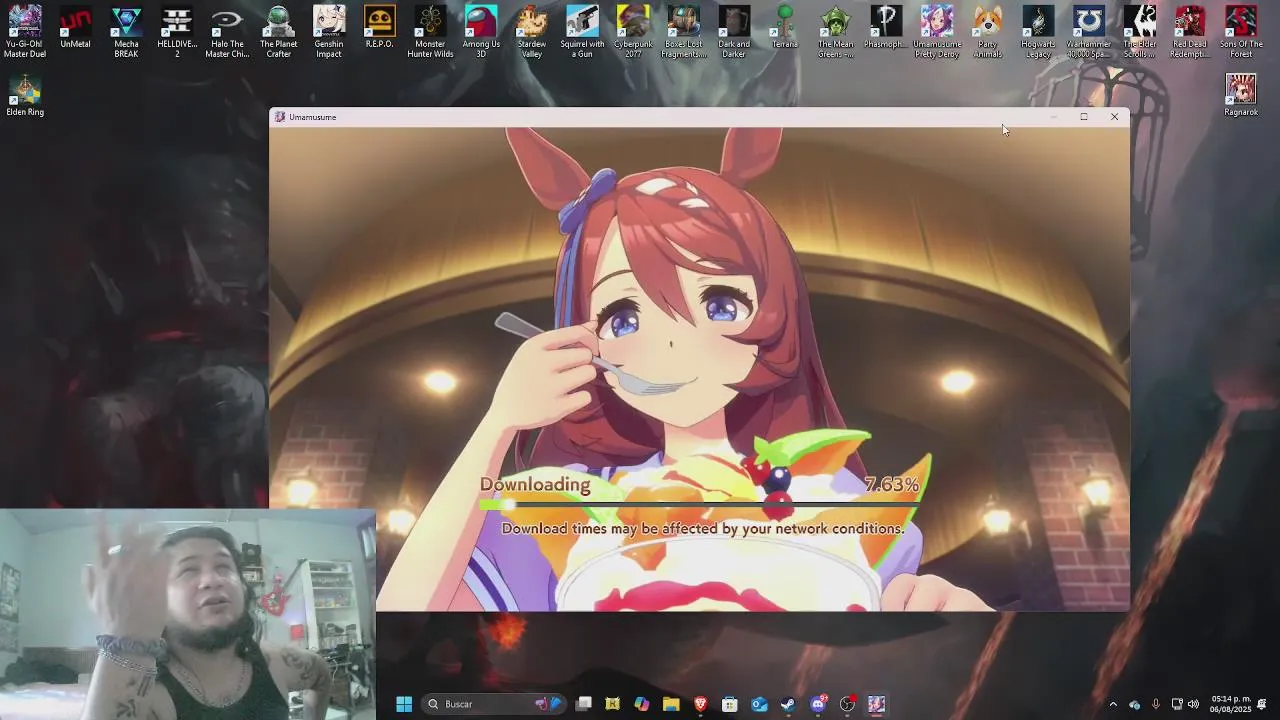Click the Buscar taskbar search box
Viewport: 1280px width, 720px height.
tap(495, 704)
